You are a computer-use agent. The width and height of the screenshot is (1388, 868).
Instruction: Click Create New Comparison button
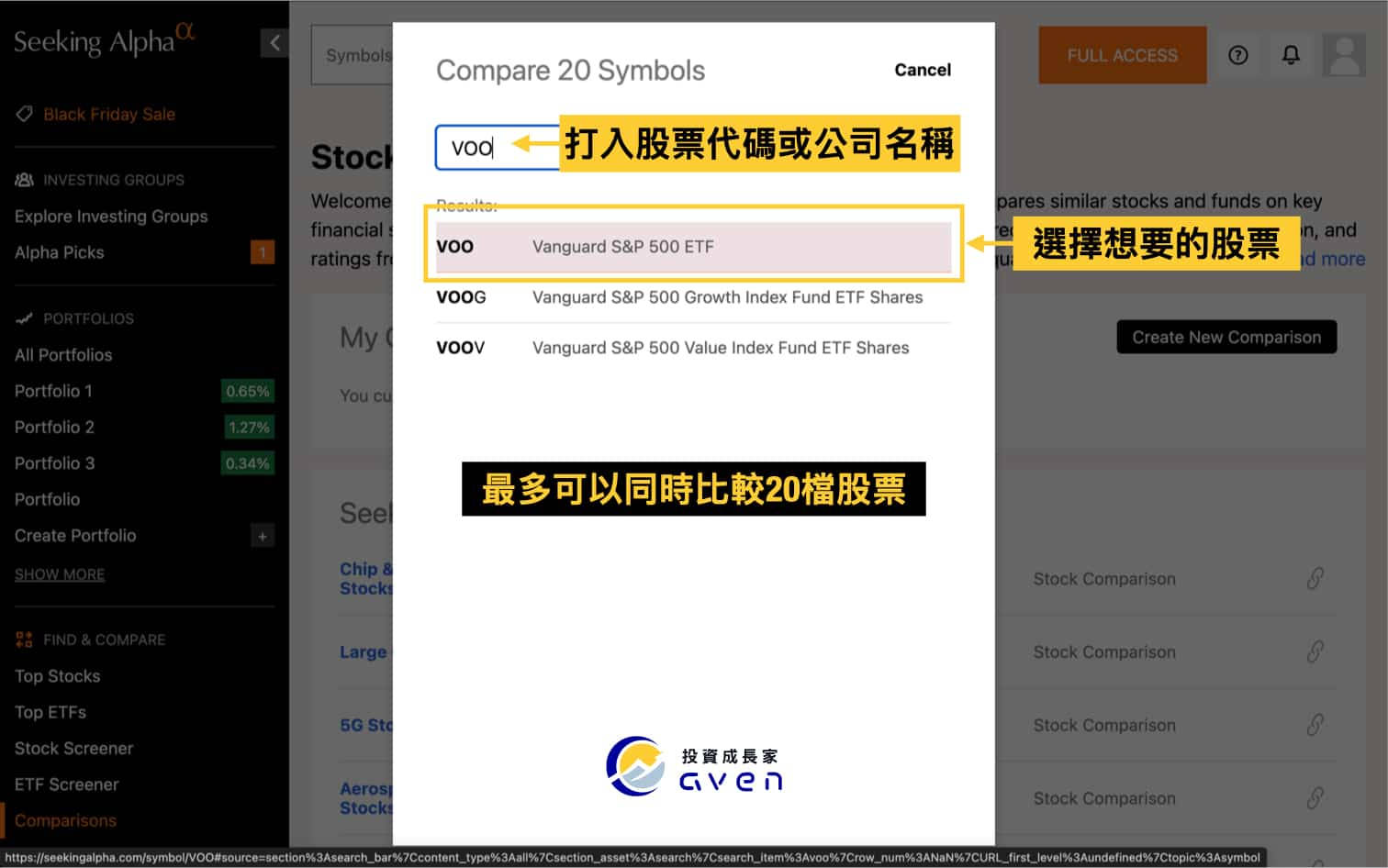[1226, 337]
